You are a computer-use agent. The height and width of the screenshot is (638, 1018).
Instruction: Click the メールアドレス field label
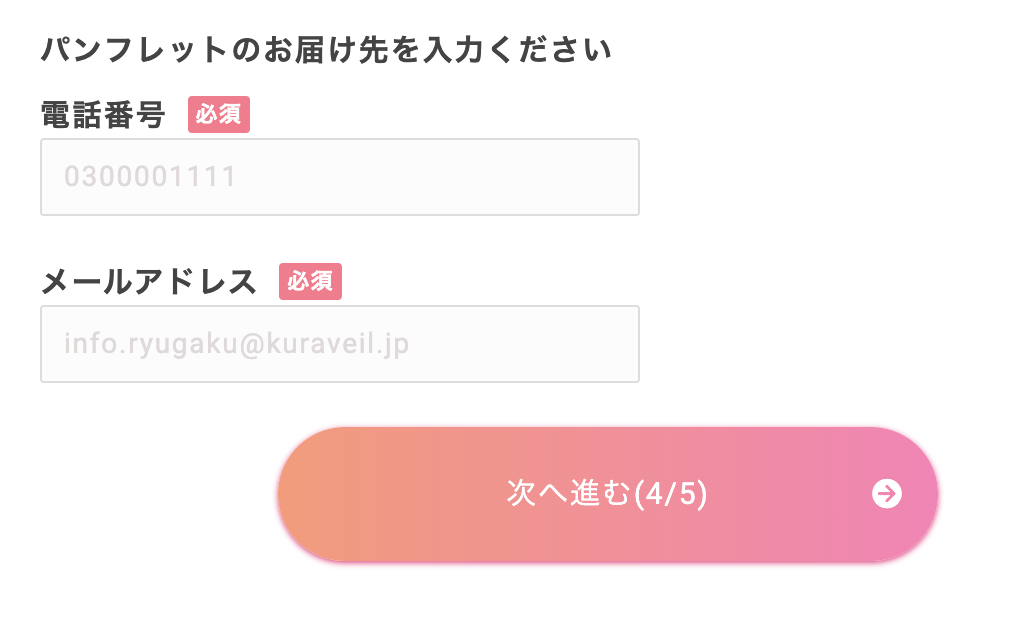(149, 282)
